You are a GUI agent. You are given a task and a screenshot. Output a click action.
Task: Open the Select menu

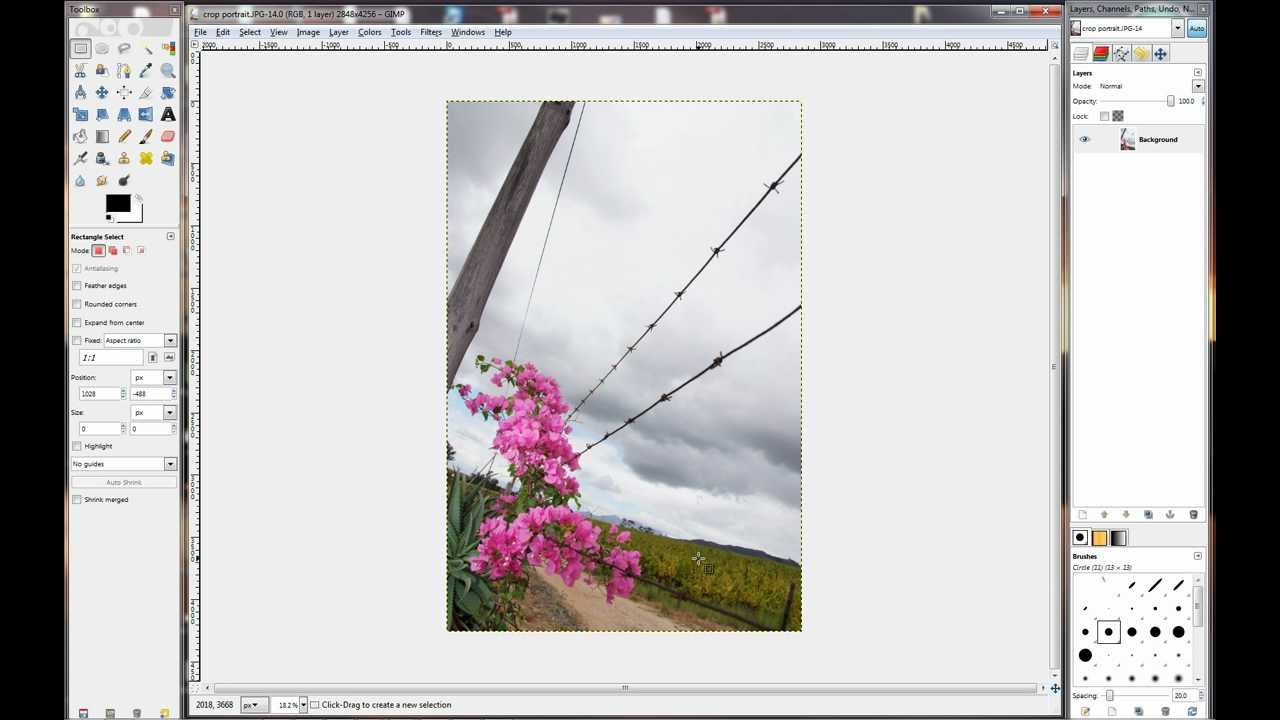(x=250, y=32)
